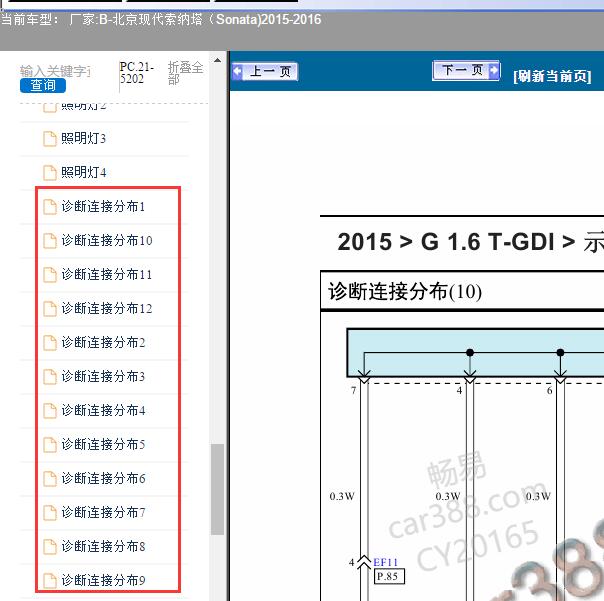The width and height of the screenshot is (604, 601).
Task: Click the sidebar scrollbar up arrow
Action: pyautogui.click(x=217, y=60)
